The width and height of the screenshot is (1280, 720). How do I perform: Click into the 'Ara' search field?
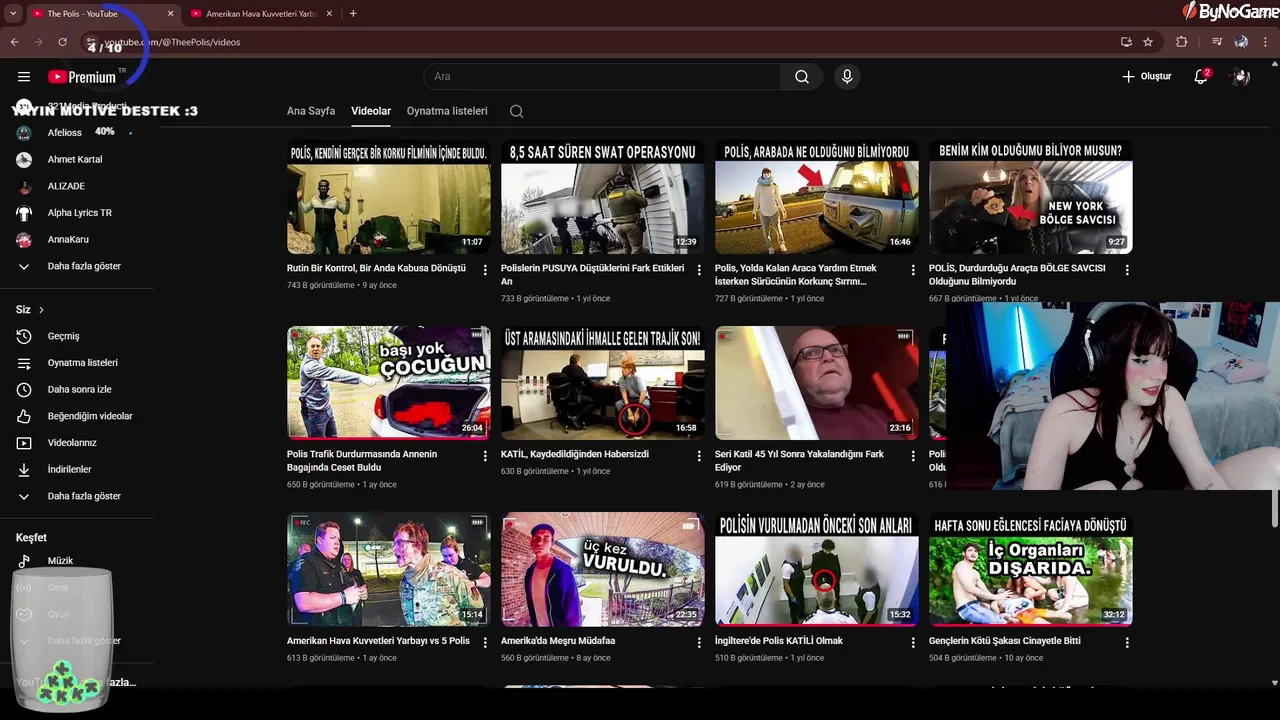point(602,77)
